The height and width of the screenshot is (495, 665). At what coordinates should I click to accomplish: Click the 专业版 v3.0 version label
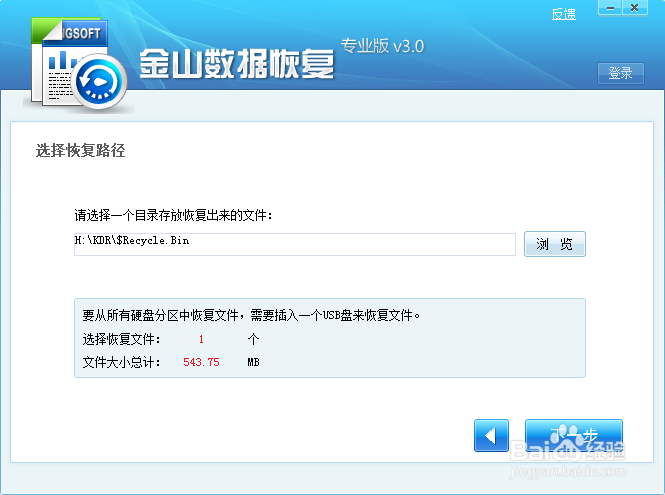pyautogui.click(x=382, y=46)
